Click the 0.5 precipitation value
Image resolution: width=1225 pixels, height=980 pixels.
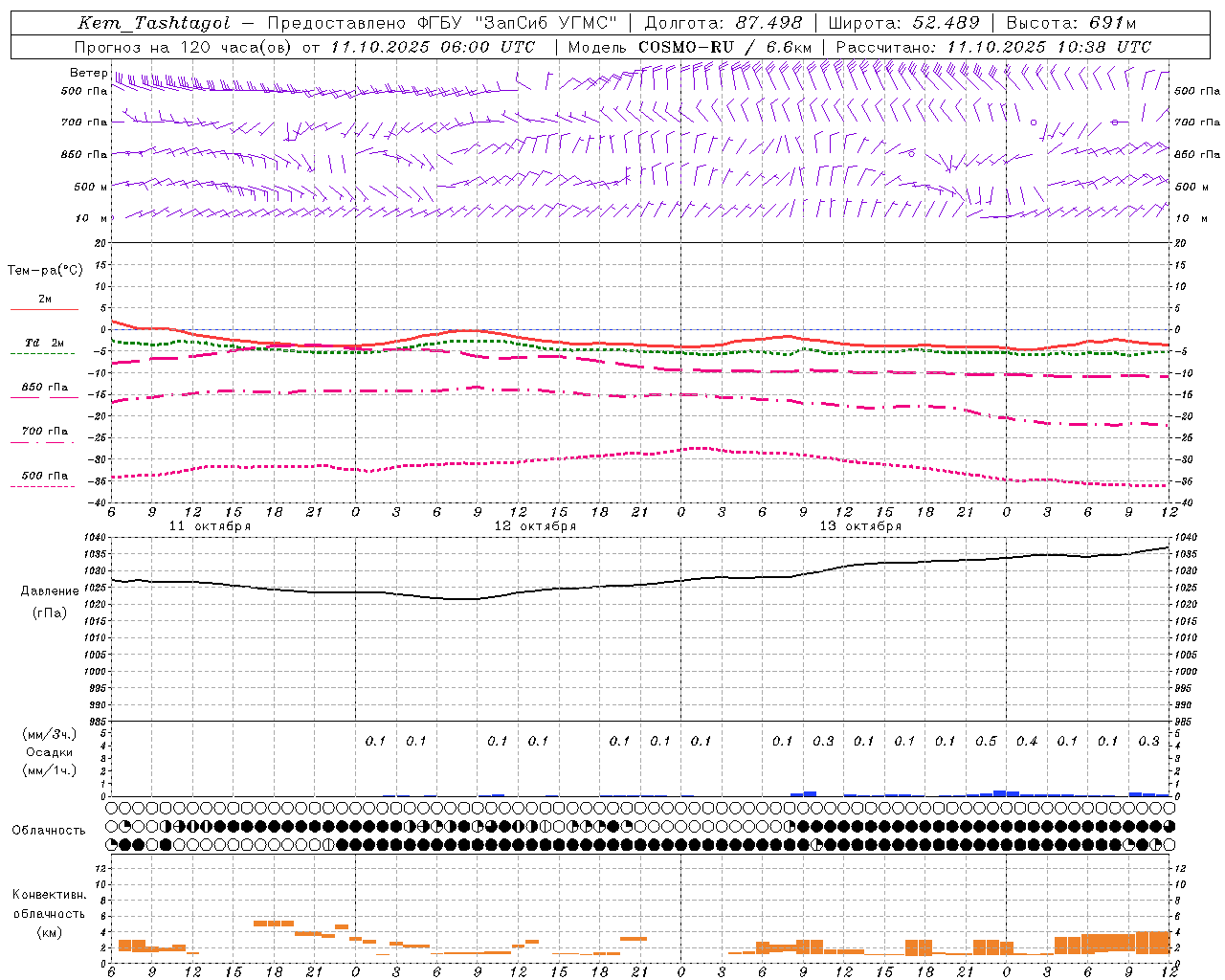[986, 742]
